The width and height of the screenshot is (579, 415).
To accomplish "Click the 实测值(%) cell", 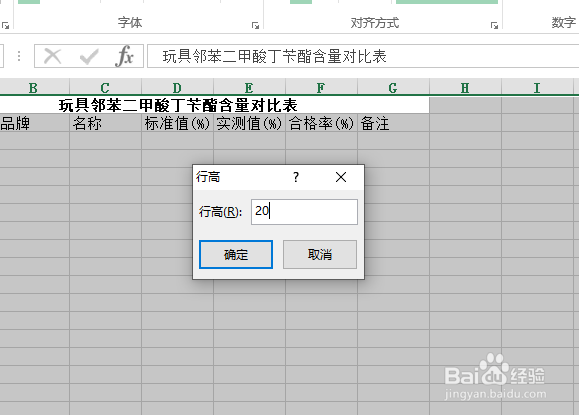I will (249, 123).
